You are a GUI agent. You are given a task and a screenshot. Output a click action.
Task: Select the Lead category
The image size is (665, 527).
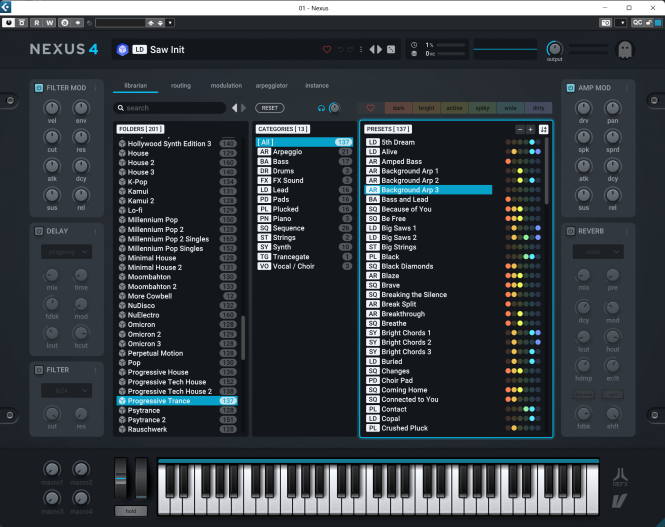click(304, 190)
